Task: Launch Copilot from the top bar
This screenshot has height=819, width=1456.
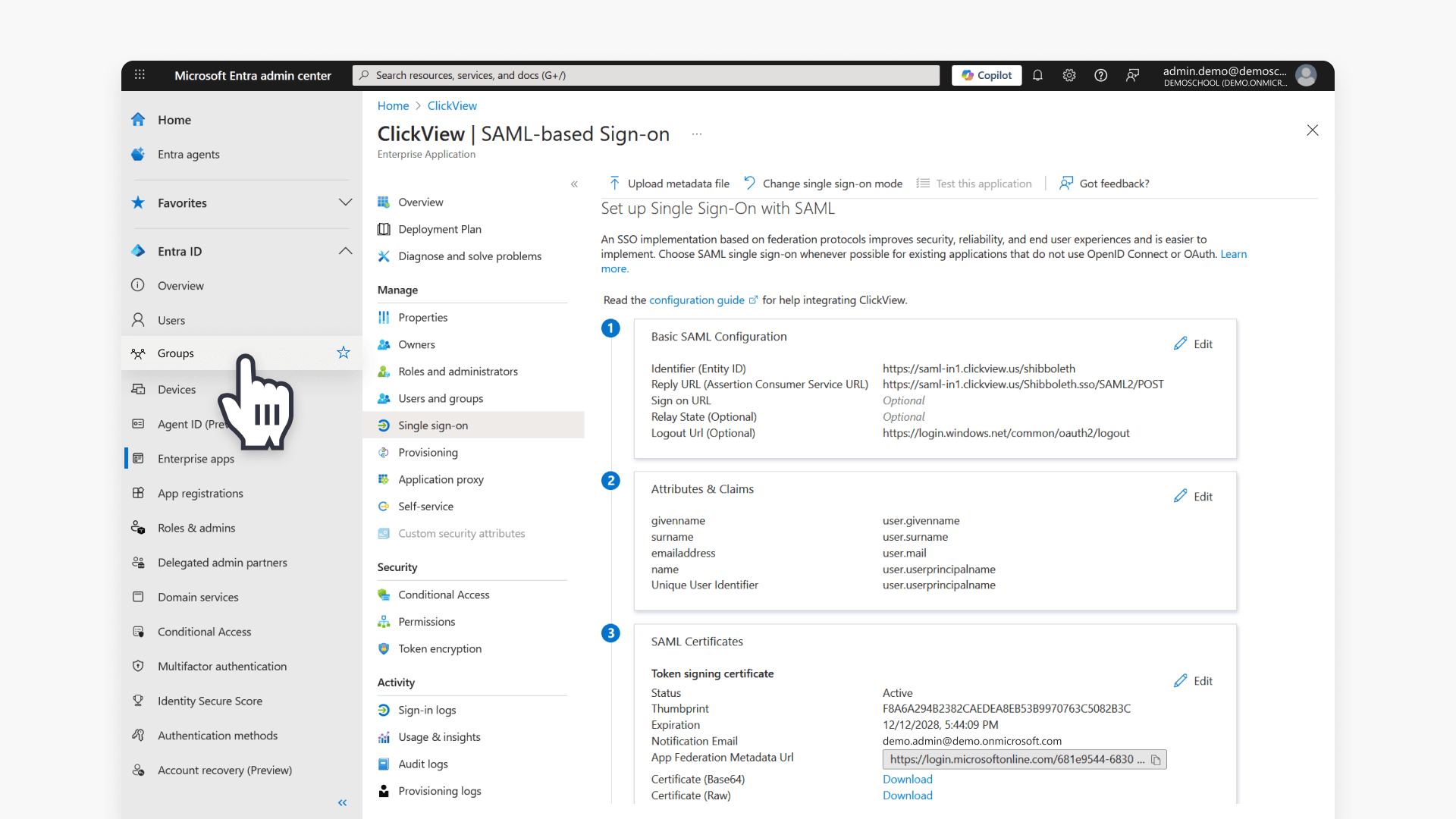Action: pyautogui.click(x=986, y=75)
